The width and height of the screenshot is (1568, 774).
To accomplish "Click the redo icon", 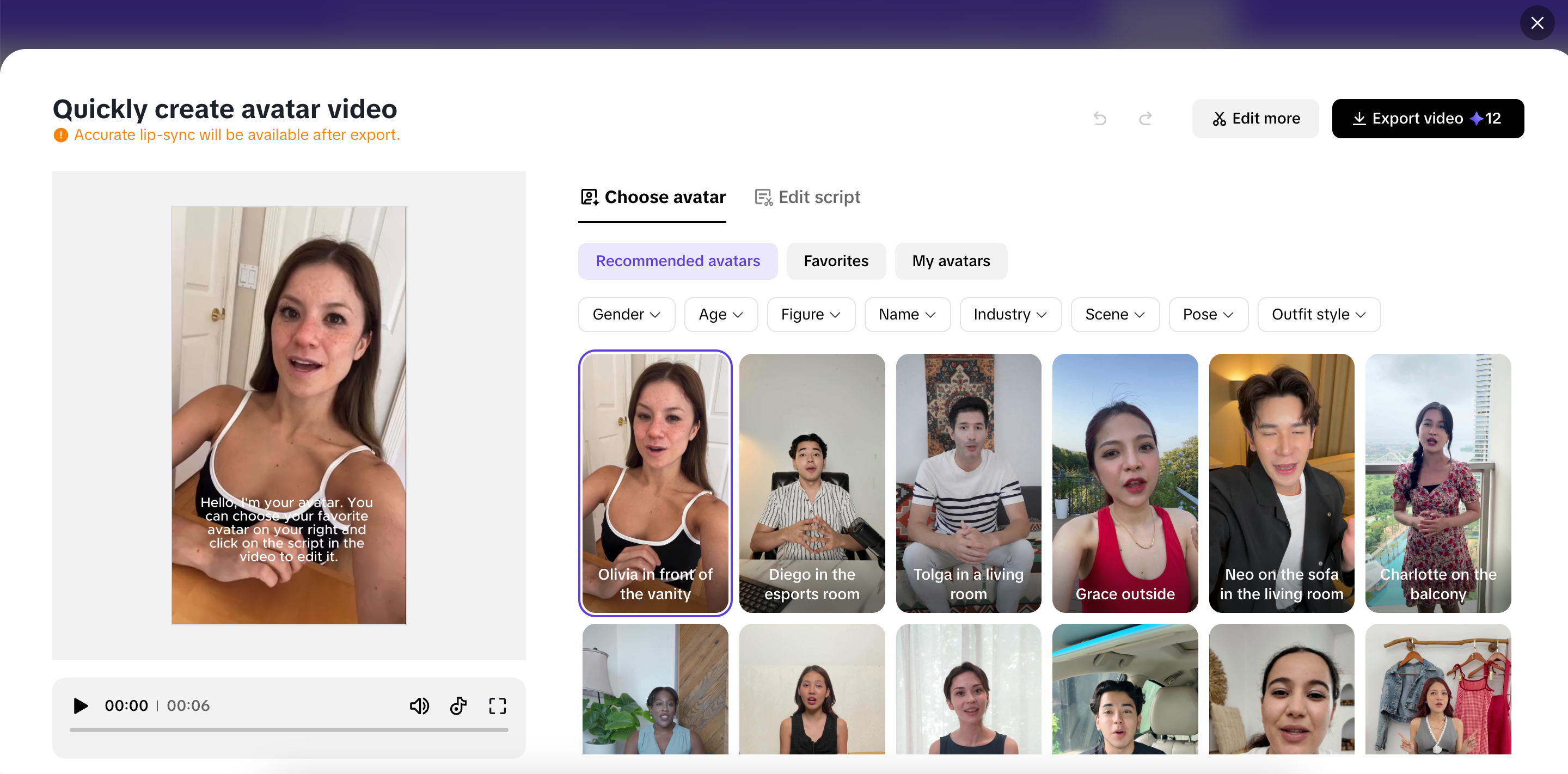I will click(x=1145, y=118).
